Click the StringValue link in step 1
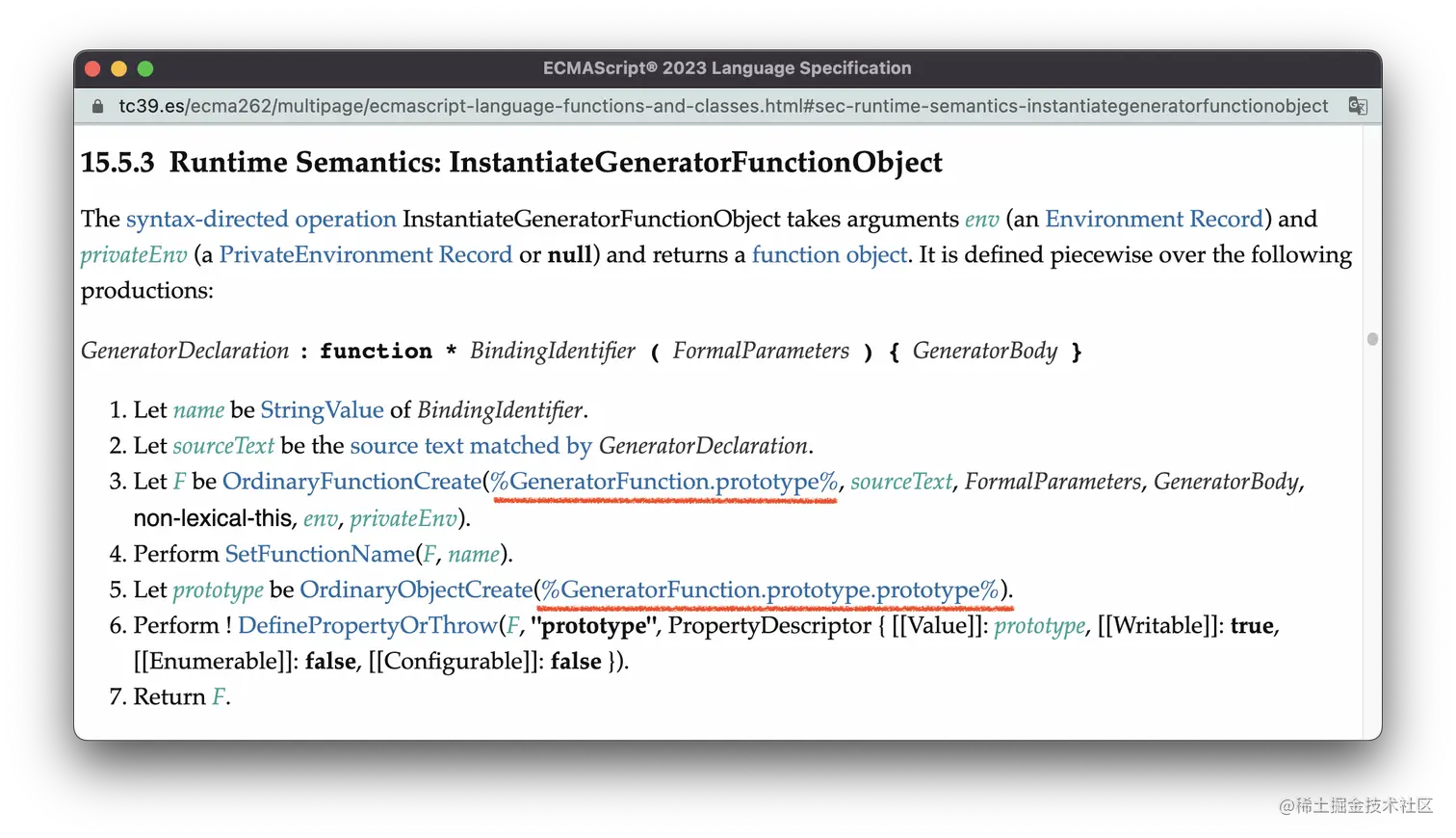 [x=322, y=410]
